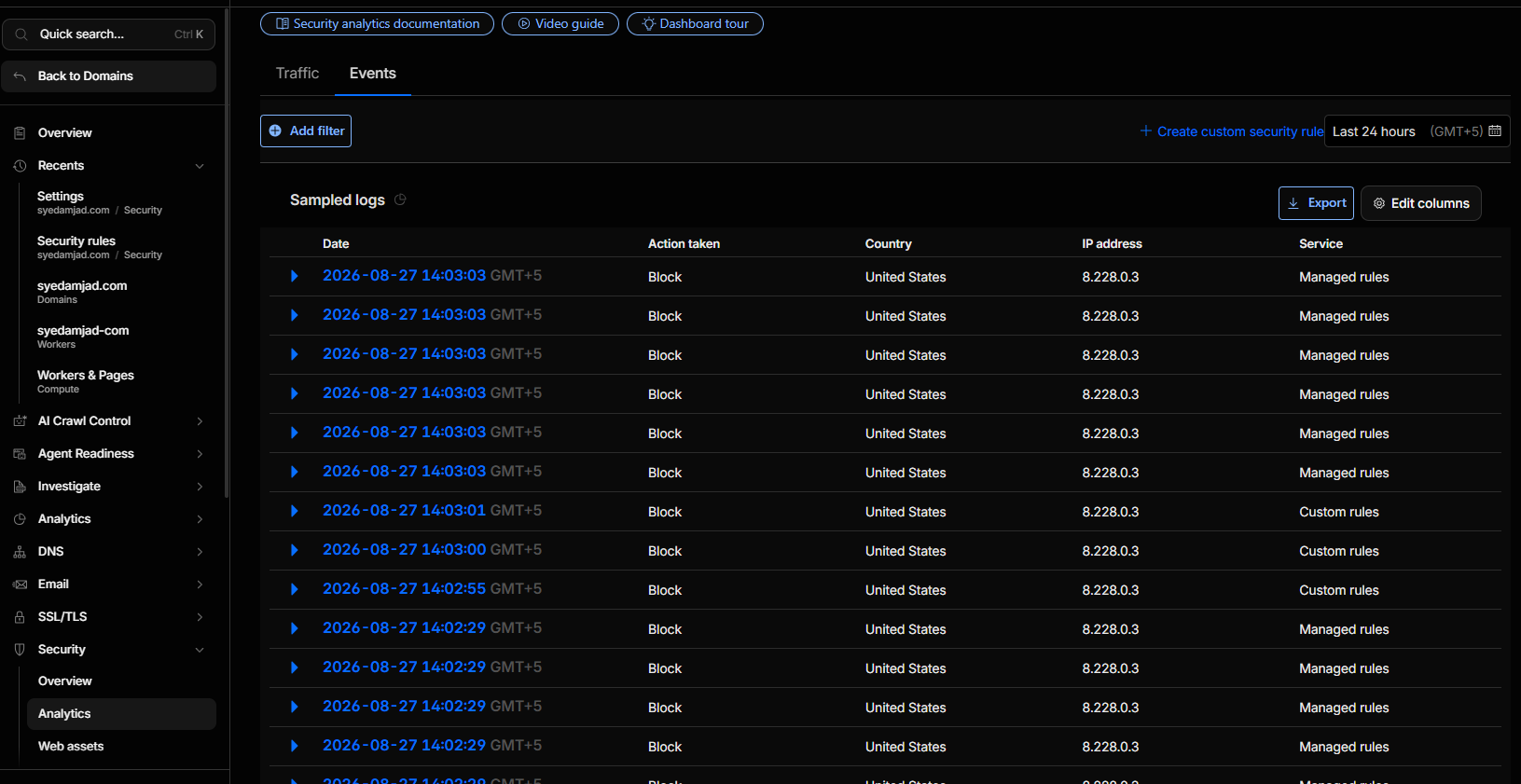
Task: Click the Date column header
Action: (x=336, y=243)
